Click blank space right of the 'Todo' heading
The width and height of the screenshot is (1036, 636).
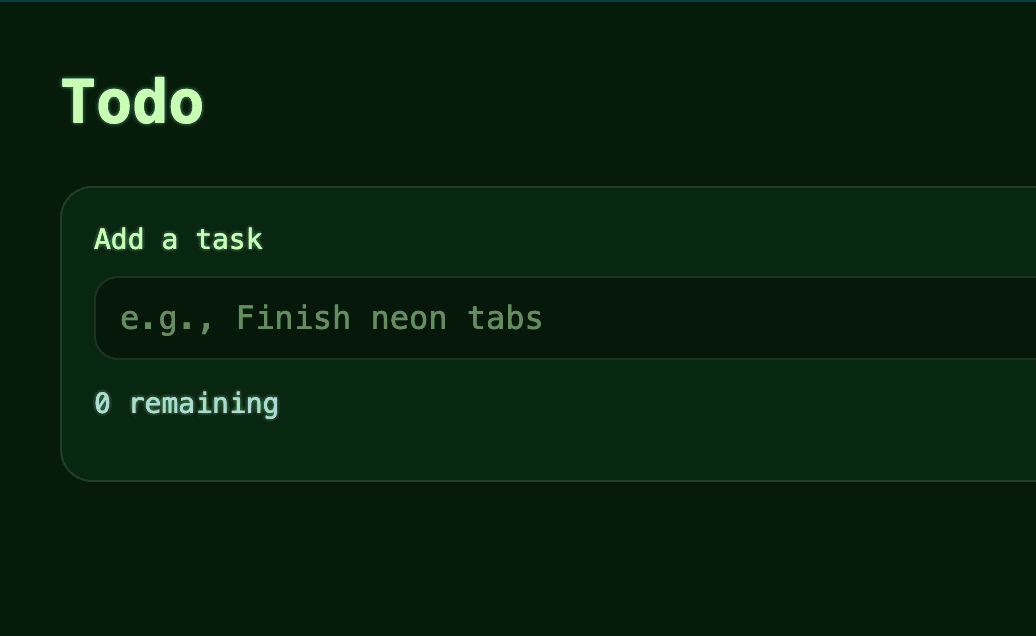point(600,102)
